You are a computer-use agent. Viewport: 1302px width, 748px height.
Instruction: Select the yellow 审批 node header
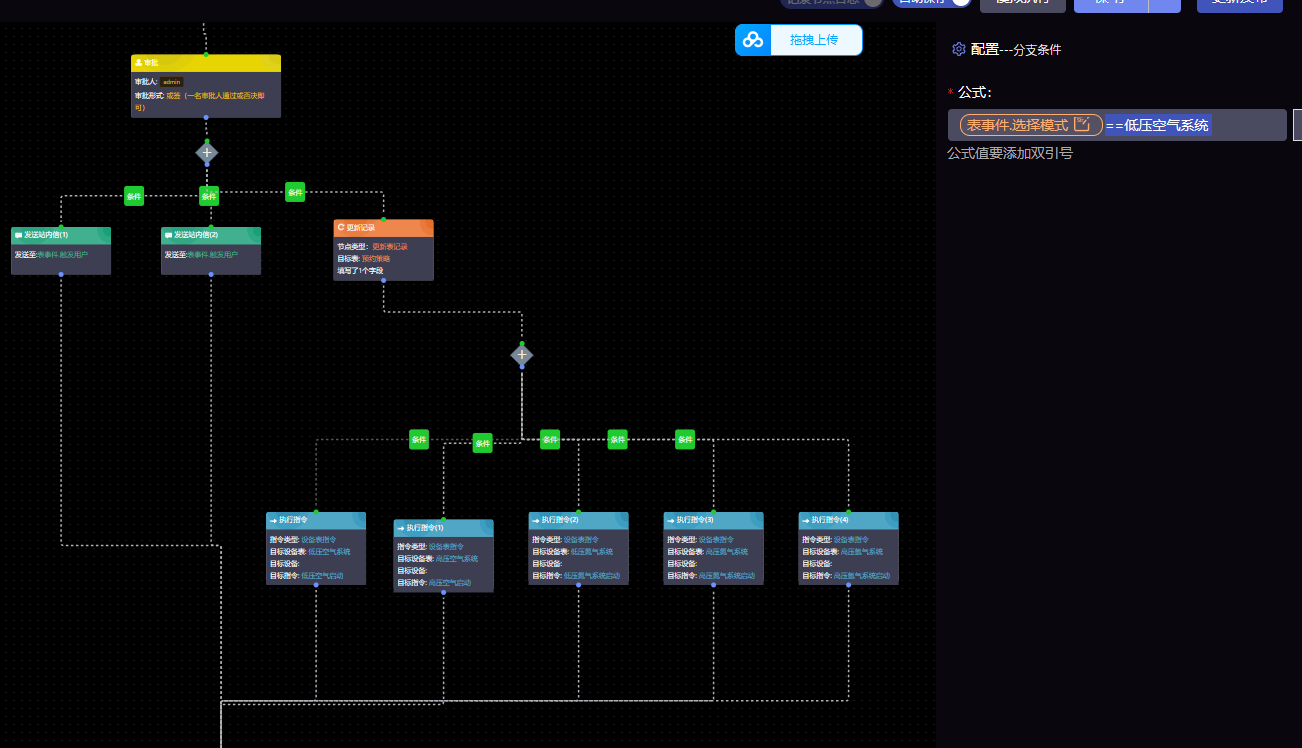click(x=206, y=63)
